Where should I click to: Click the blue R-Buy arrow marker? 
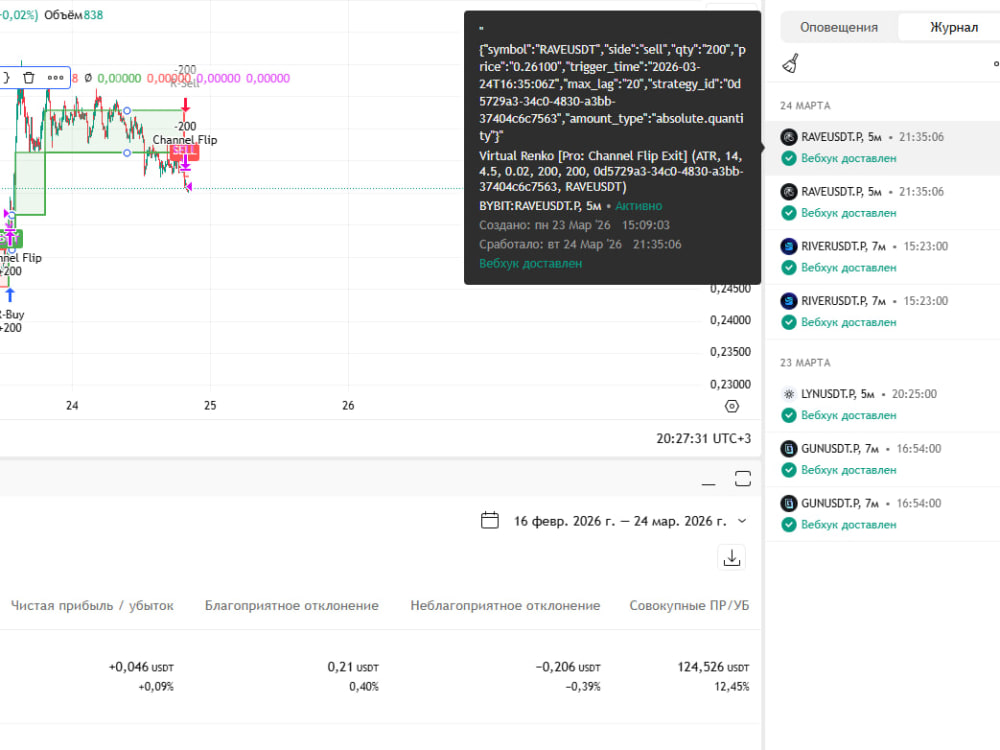click(x=10, y=296)
